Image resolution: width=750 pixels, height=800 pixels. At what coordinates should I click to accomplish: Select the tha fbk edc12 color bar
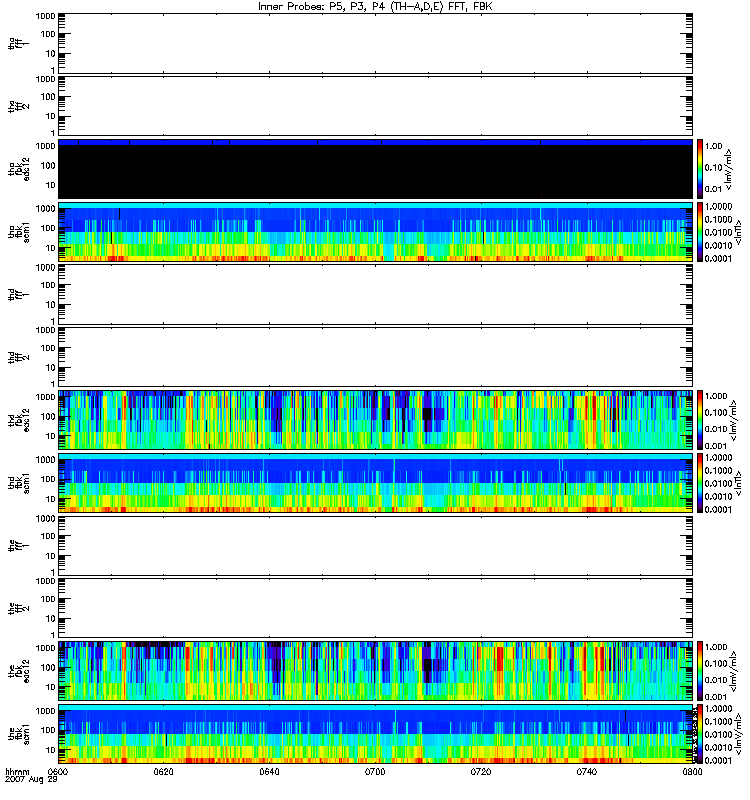click(700, 169)
